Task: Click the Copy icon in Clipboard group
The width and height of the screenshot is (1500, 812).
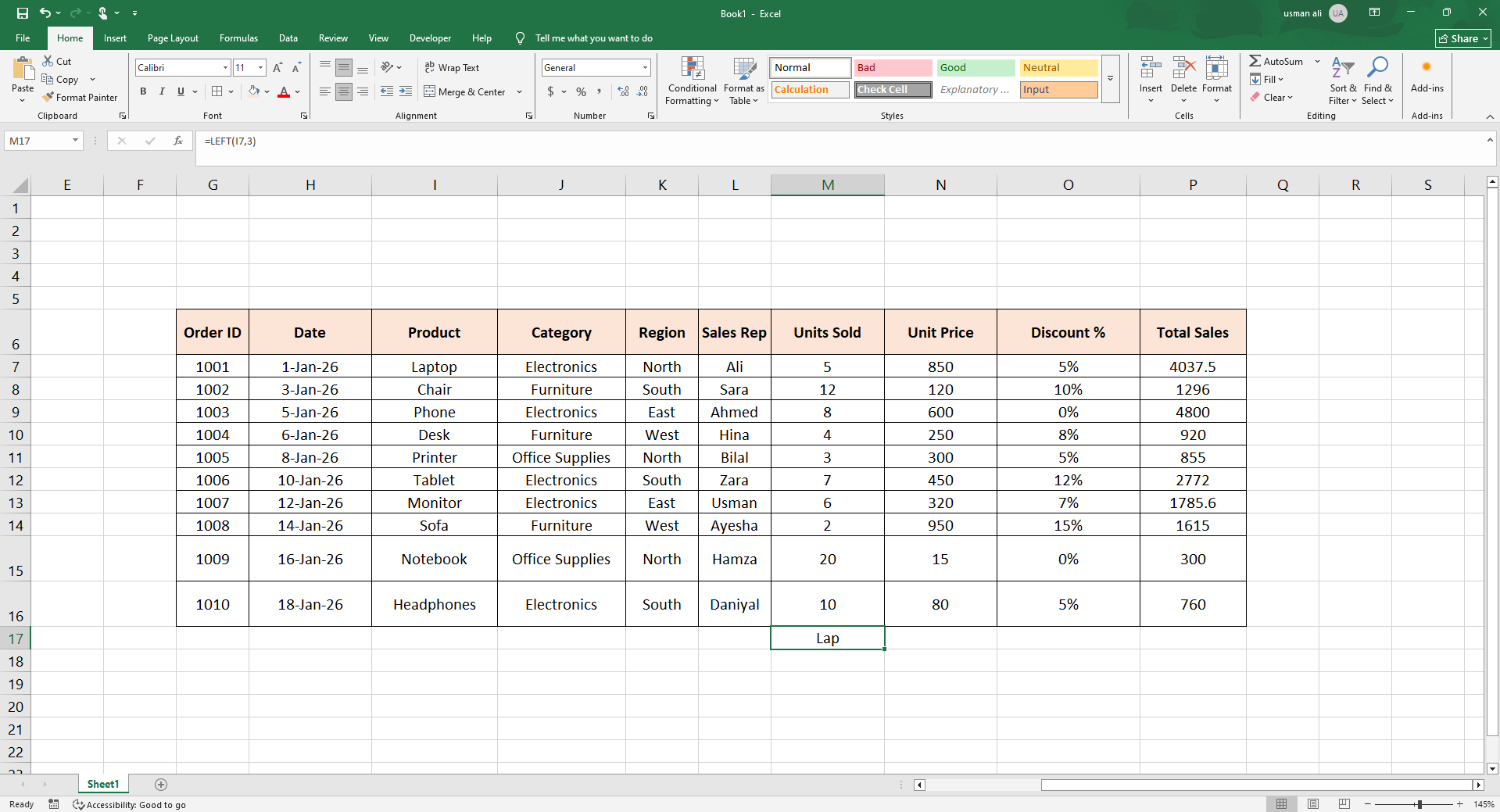Action: point(48,79)
